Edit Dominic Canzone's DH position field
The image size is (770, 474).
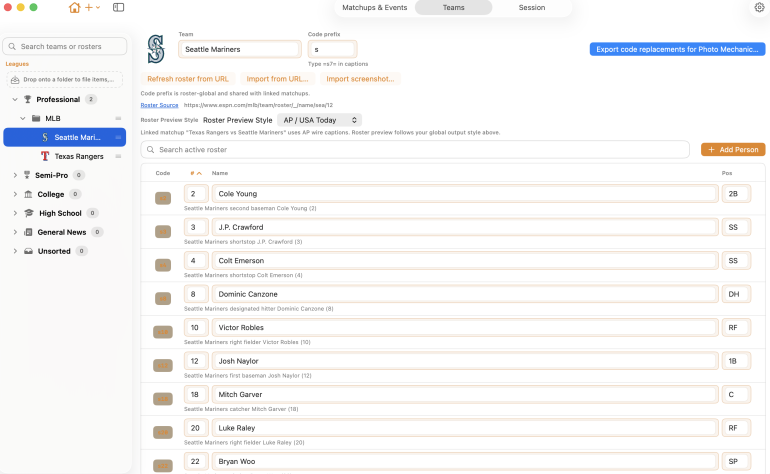[x=736, y=294]
